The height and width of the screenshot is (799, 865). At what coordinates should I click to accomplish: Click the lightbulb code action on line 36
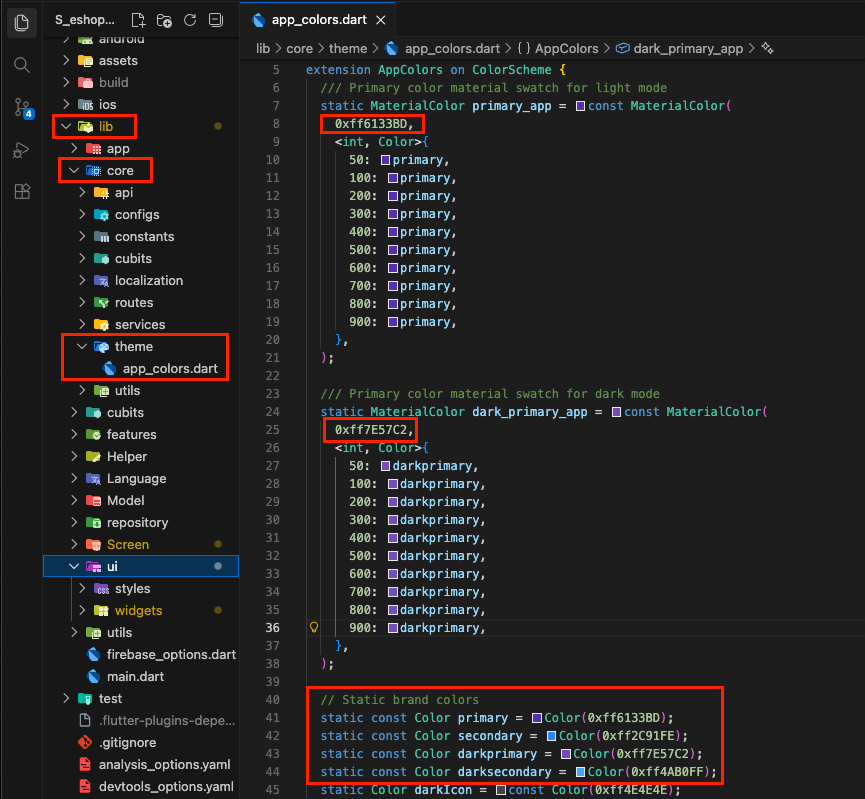pyautogui.click(x=313, y=628)
